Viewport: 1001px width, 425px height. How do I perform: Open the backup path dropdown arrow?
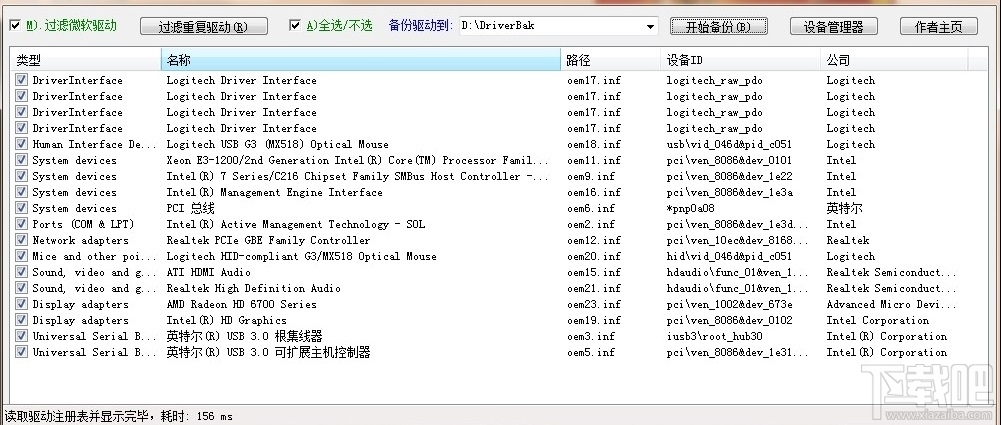[x=651, y=27]
